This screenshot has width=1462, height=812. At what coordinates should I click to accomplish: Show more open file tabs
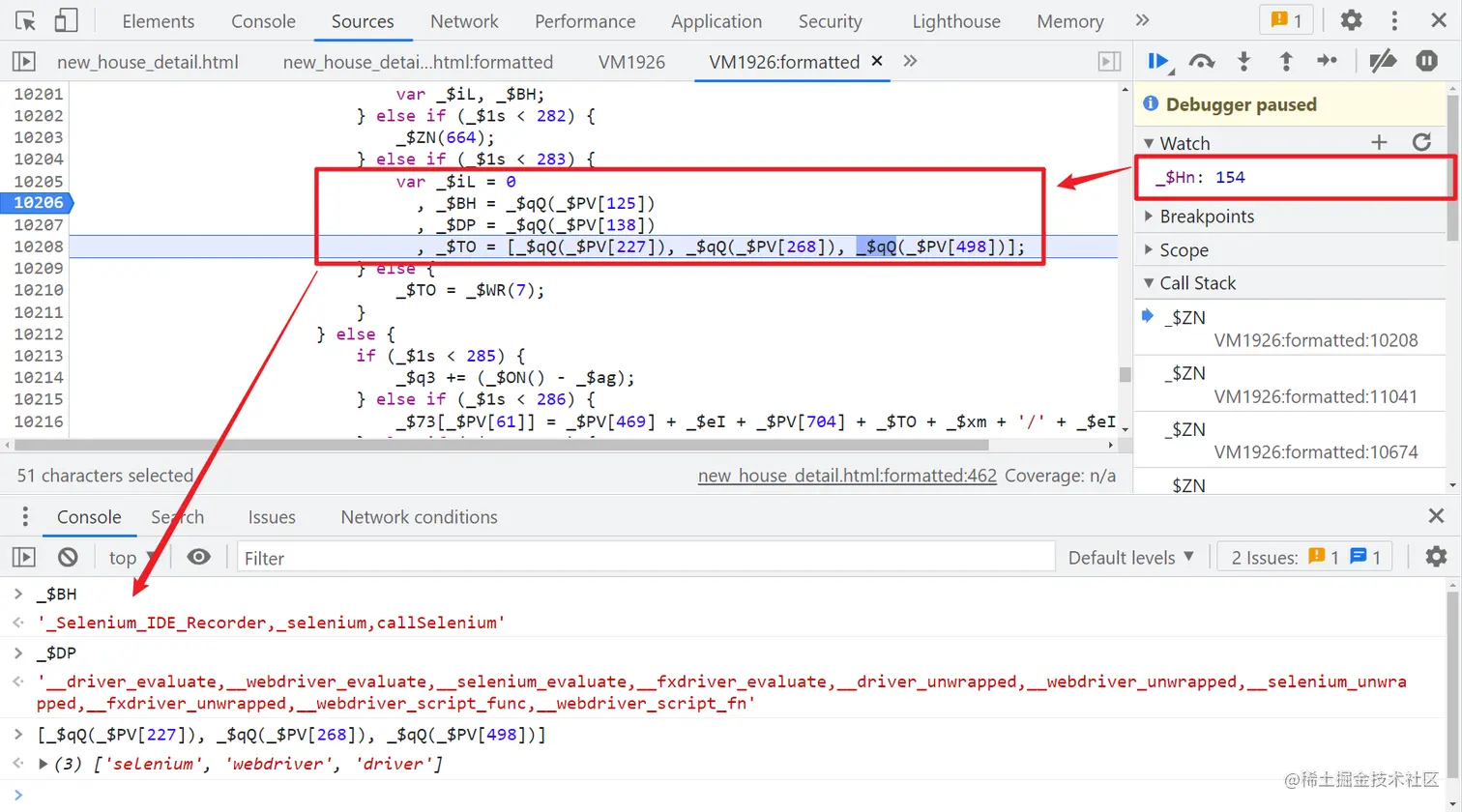(910, 61)
